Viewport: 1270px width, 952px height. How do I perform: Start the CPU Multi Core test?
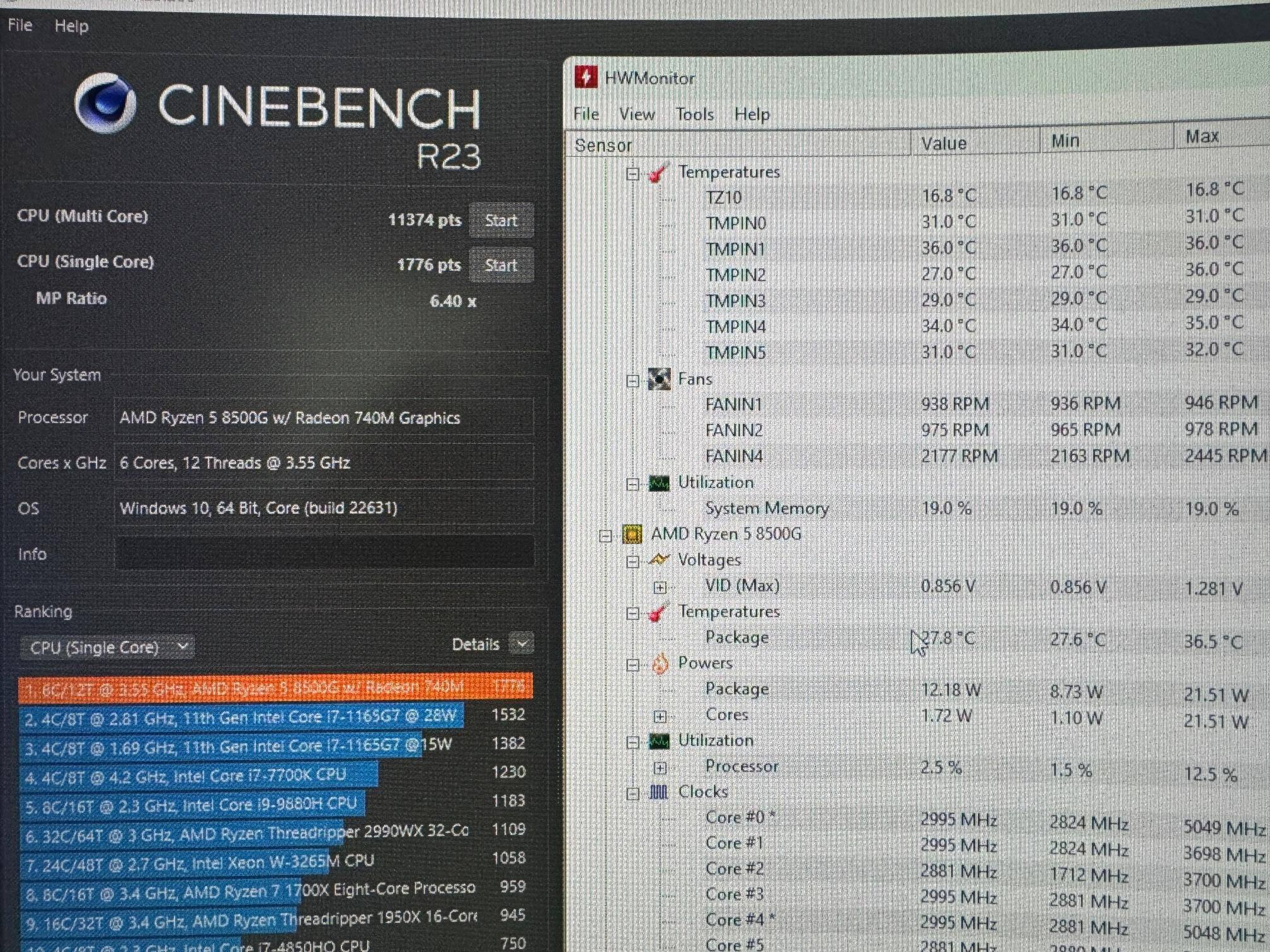click(x=501, y=220)
